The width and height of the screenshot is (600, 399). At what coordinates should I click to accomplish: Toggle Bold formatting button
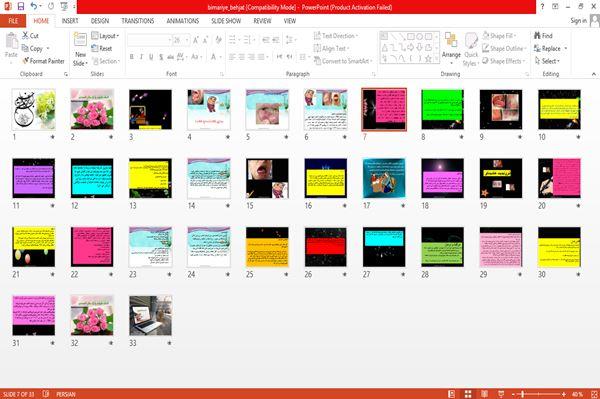click(132, 57)
